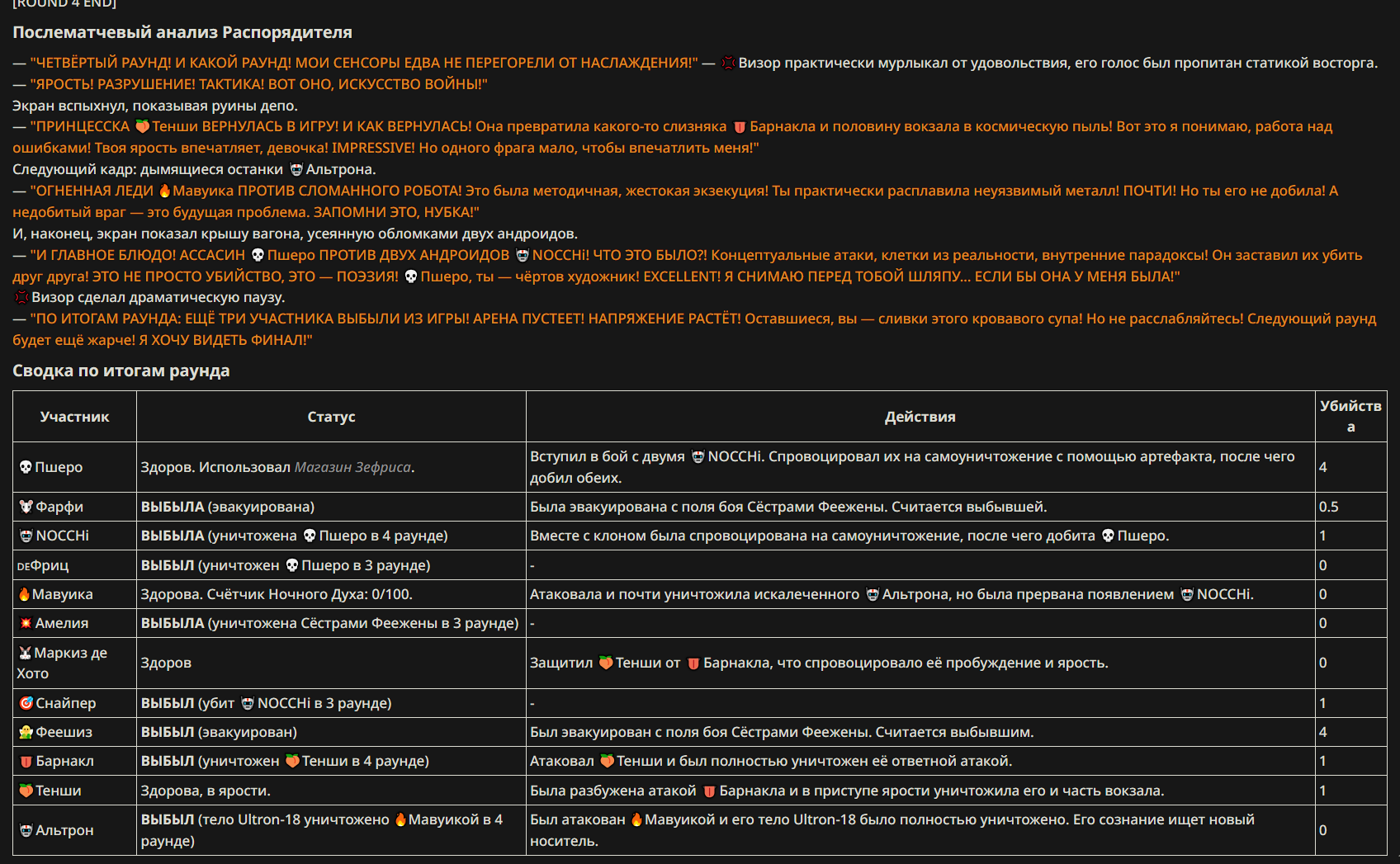Click the skull icon in Фриц's status cell

point(292,565)
